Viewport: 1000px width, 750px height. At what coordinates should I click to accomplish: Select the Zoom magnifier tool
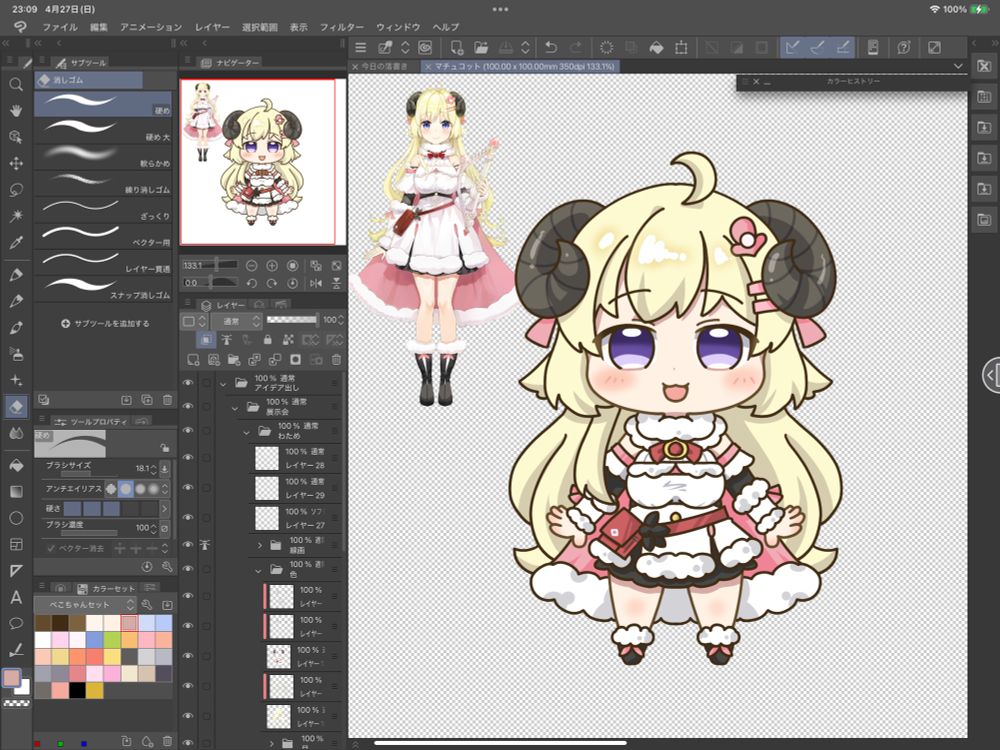16,84
